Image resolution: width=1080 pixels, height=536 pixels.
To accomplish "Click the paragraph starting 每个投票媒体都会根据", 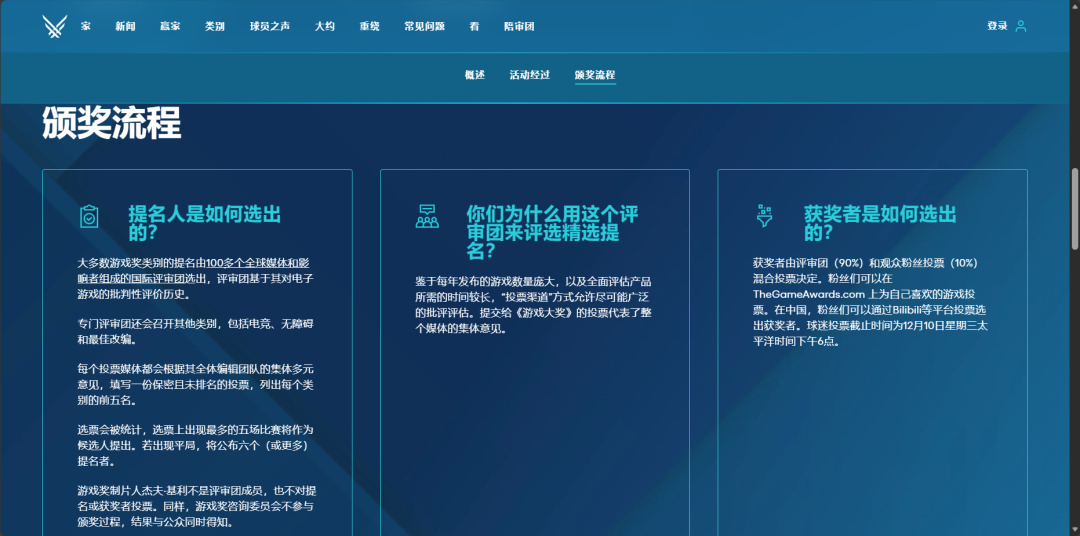I will (x=196, y=384).
